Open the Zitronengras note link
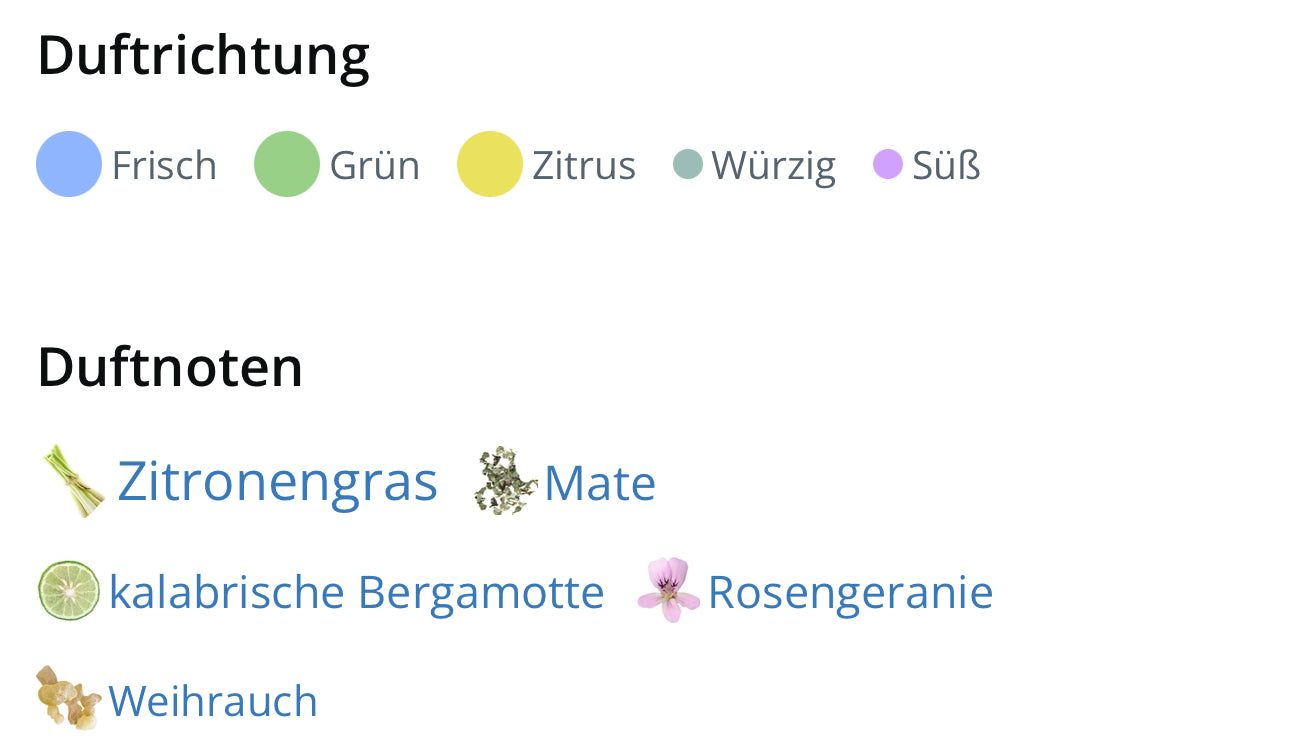Screen dimensions: 1290x755 click(277, 482)
